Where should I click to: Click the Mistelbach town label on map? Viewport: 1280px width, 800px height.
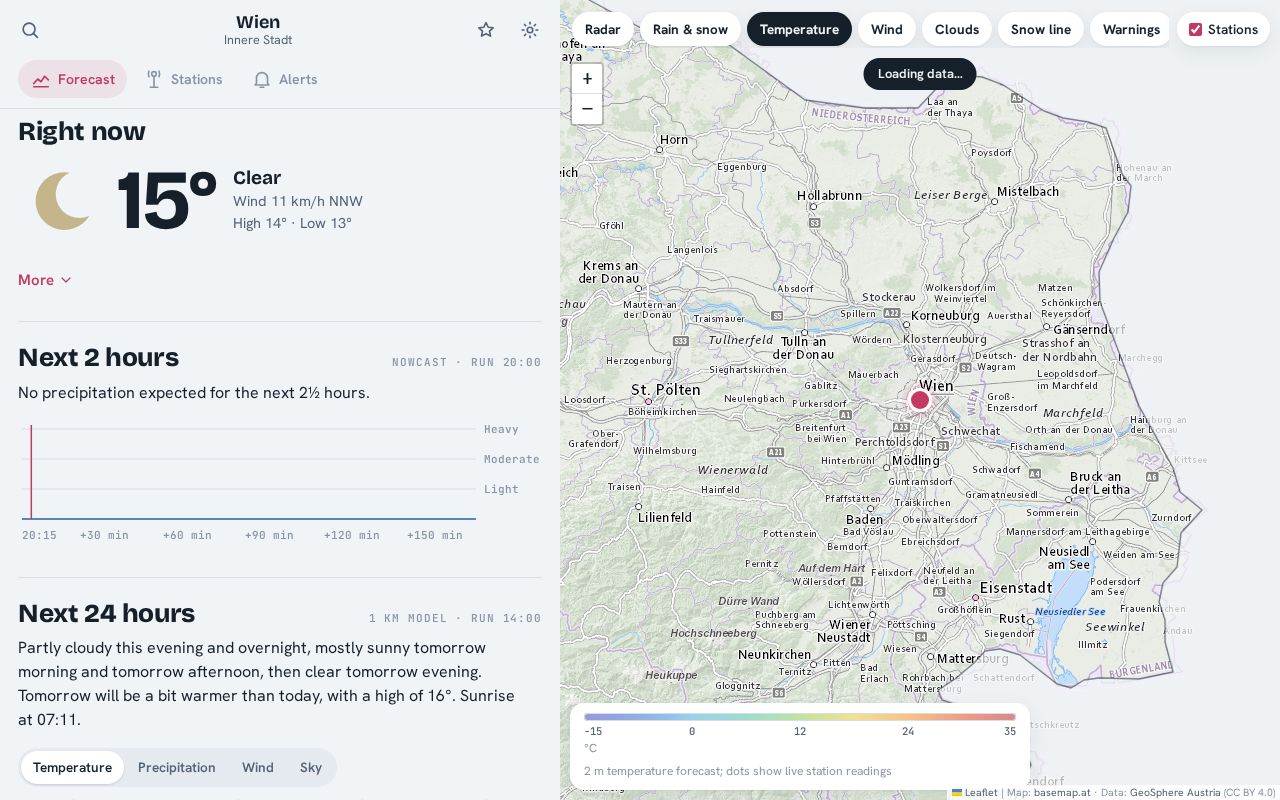[1028, 191]
